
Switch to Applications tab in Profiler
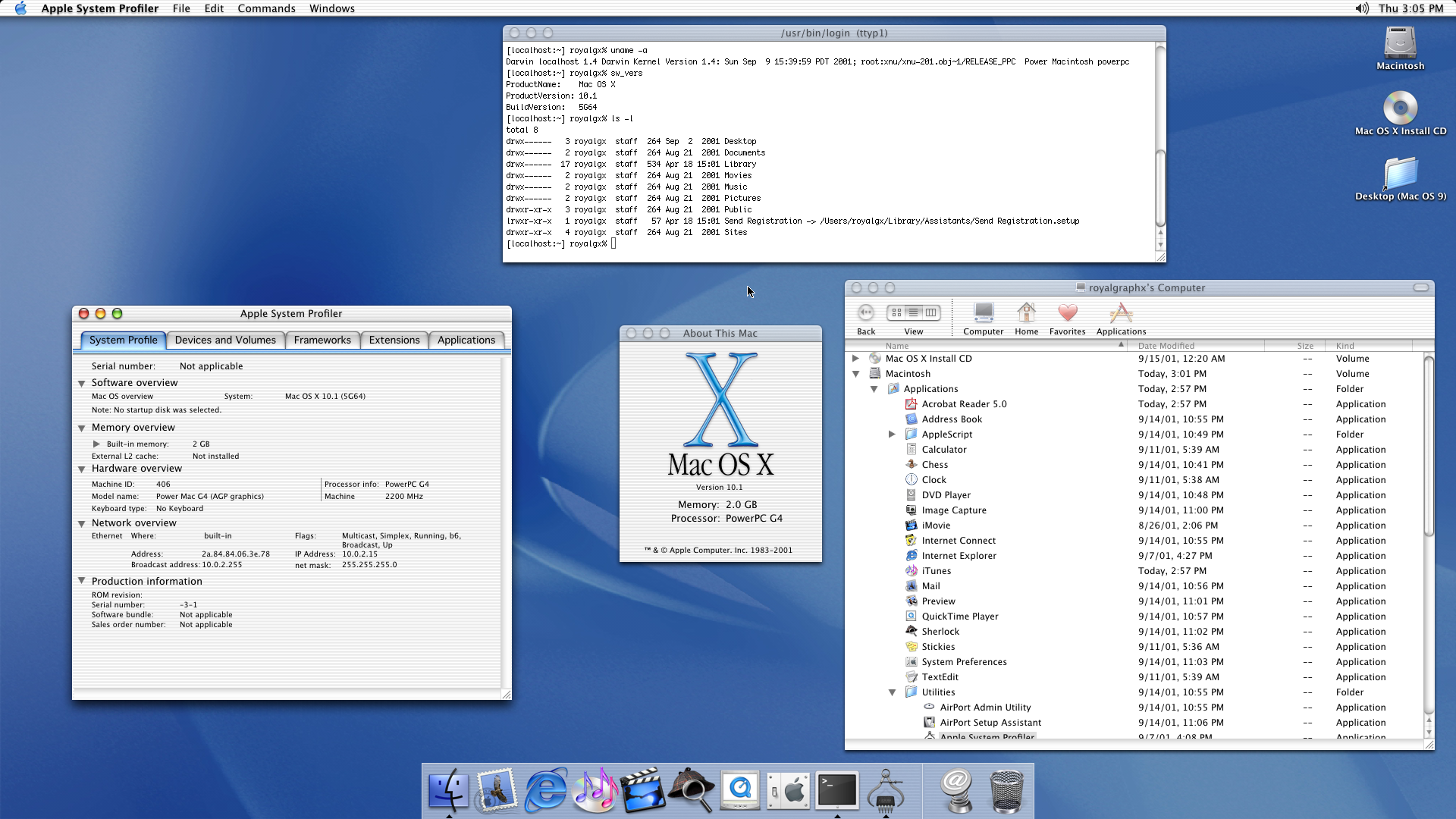[x=466, y=340]
